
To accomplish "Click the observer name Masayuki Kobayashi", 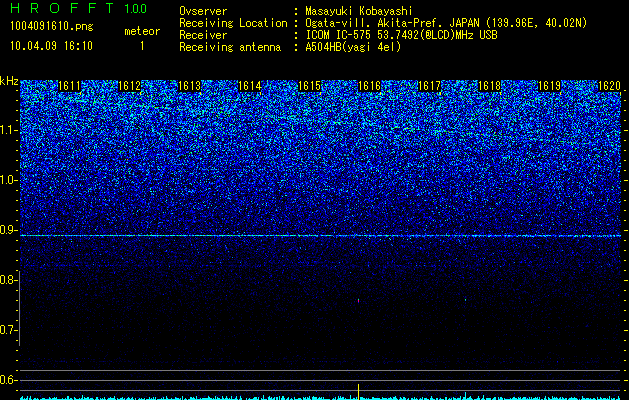I will pos(358,11).
